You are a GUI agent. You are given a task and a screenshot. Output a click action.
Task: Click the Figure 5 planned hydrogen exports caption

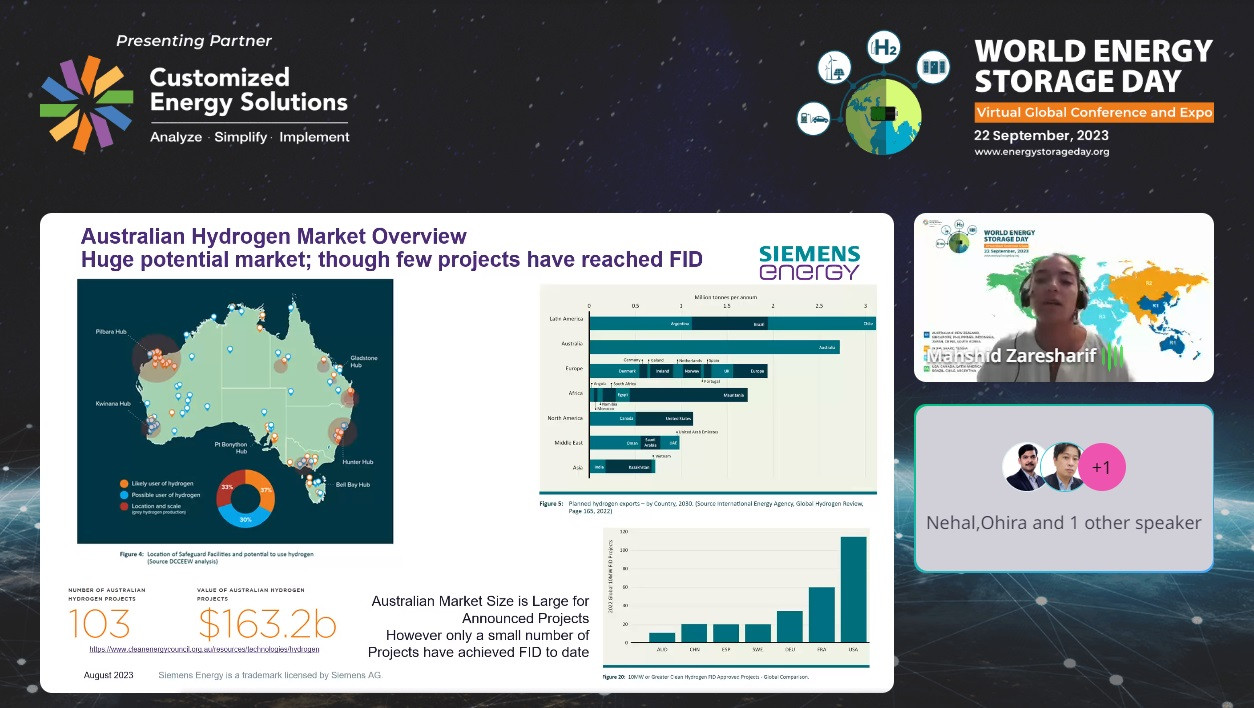(x=704, y=507)
